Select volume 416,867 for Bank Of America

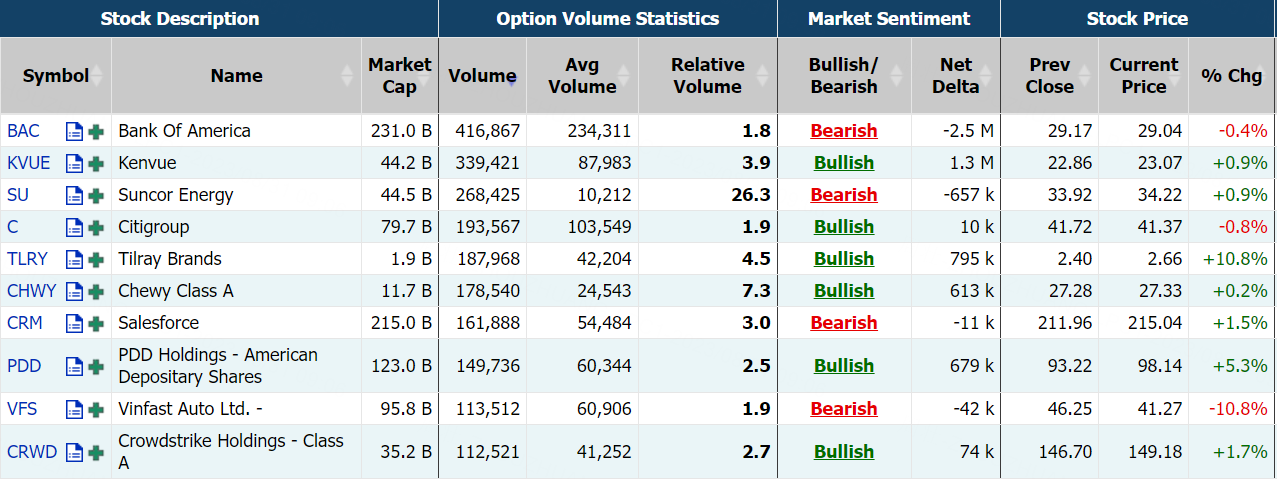[x=487, y=131]
